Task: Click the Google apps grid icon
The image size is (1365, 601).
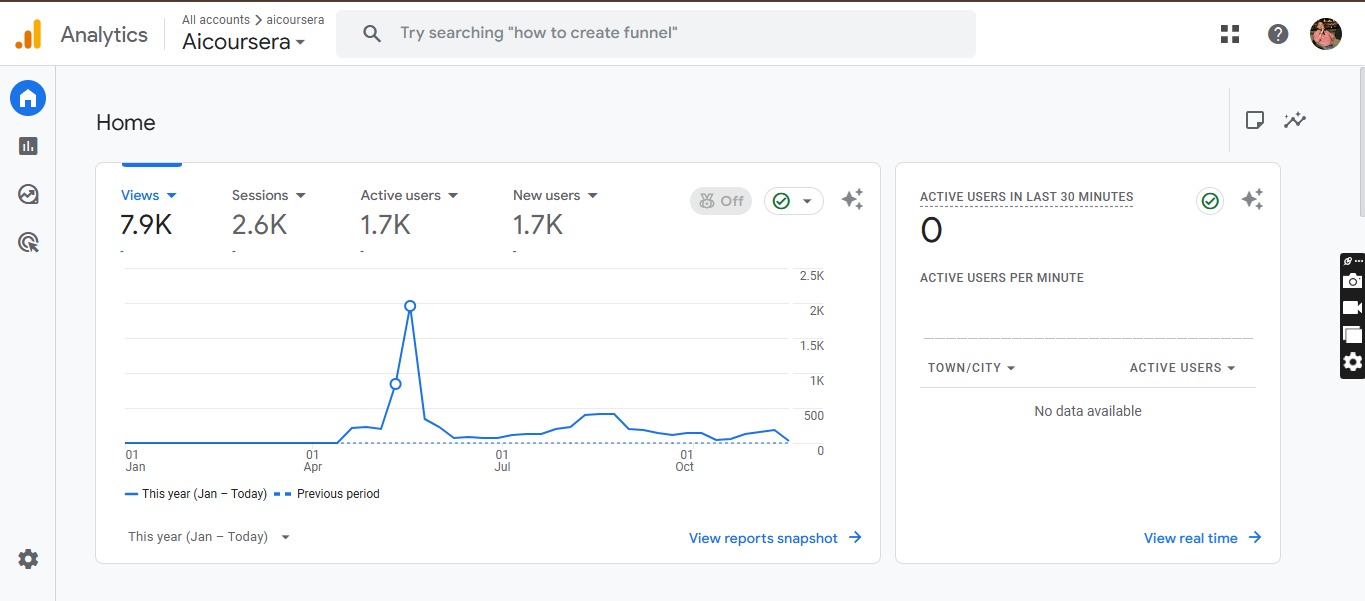Action: [1230, 34]
